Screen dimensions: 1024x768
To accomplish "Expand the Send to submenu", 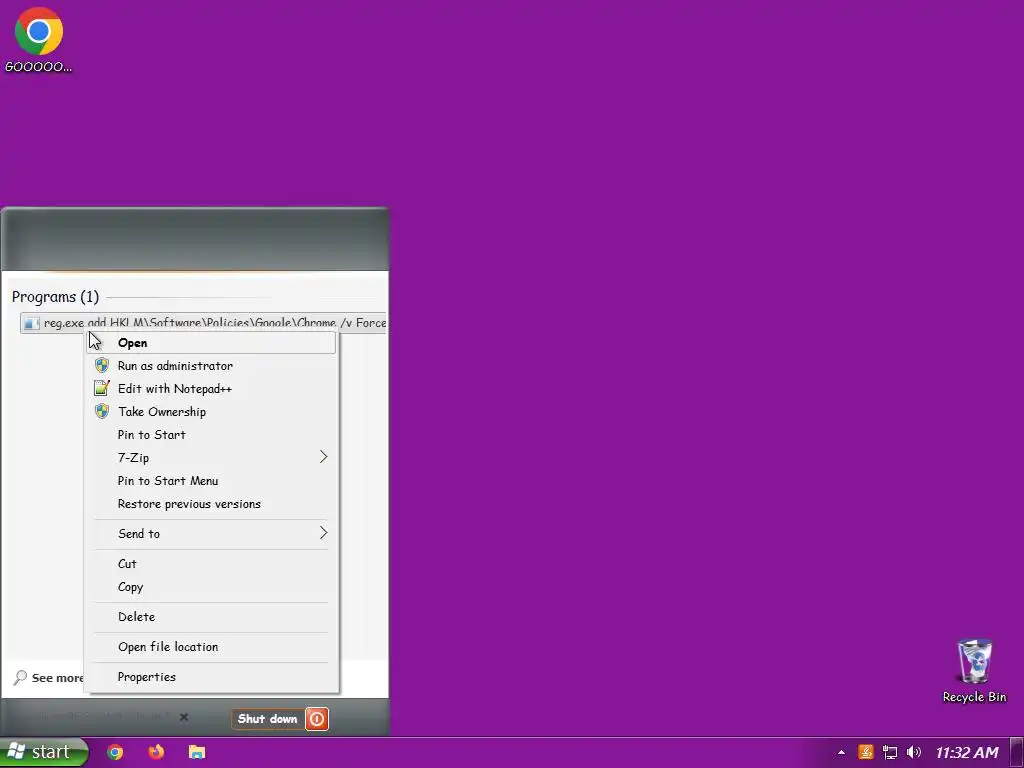I will click(211, 534).
